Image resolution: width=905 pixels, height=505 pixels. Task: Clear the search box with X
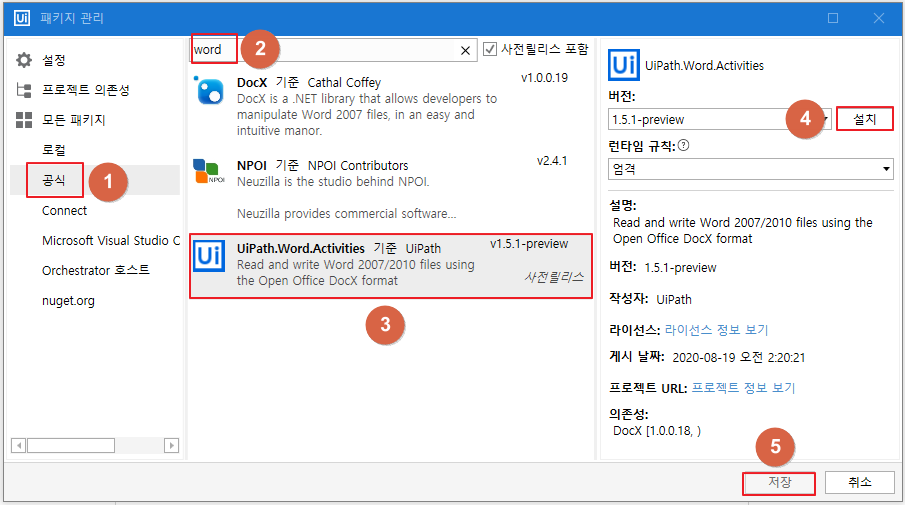point(465,51)
